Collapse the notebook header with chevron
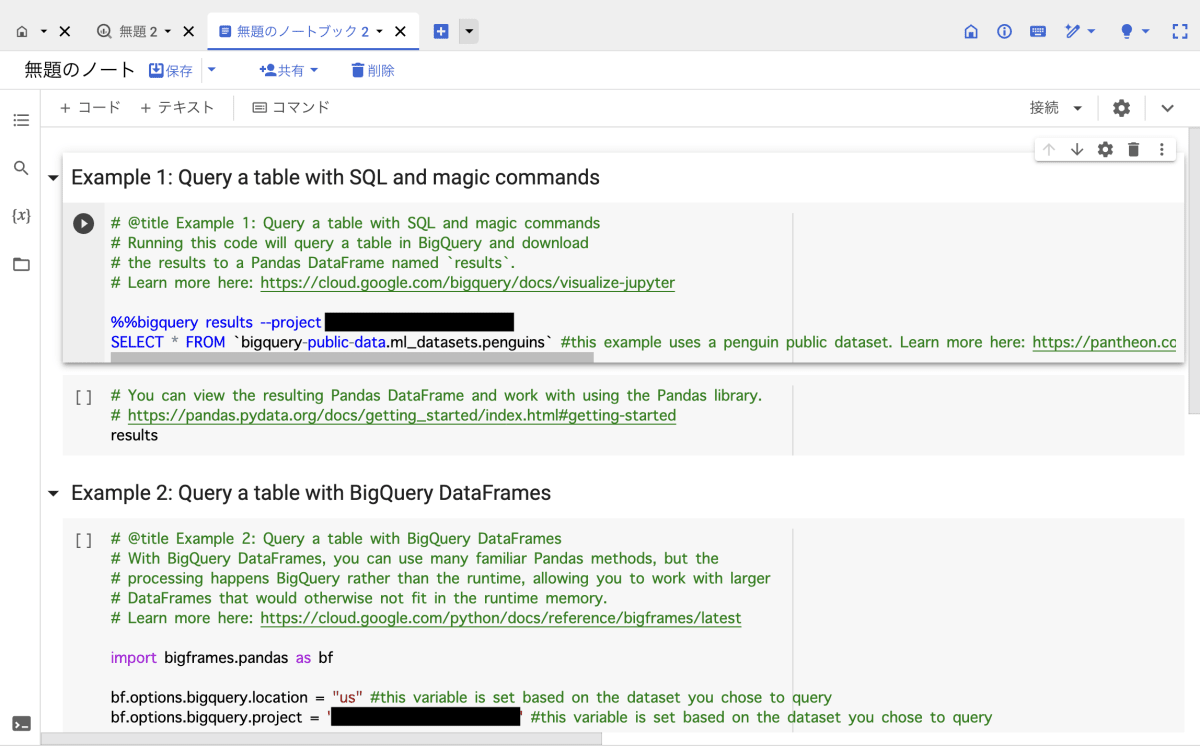 1167,108
